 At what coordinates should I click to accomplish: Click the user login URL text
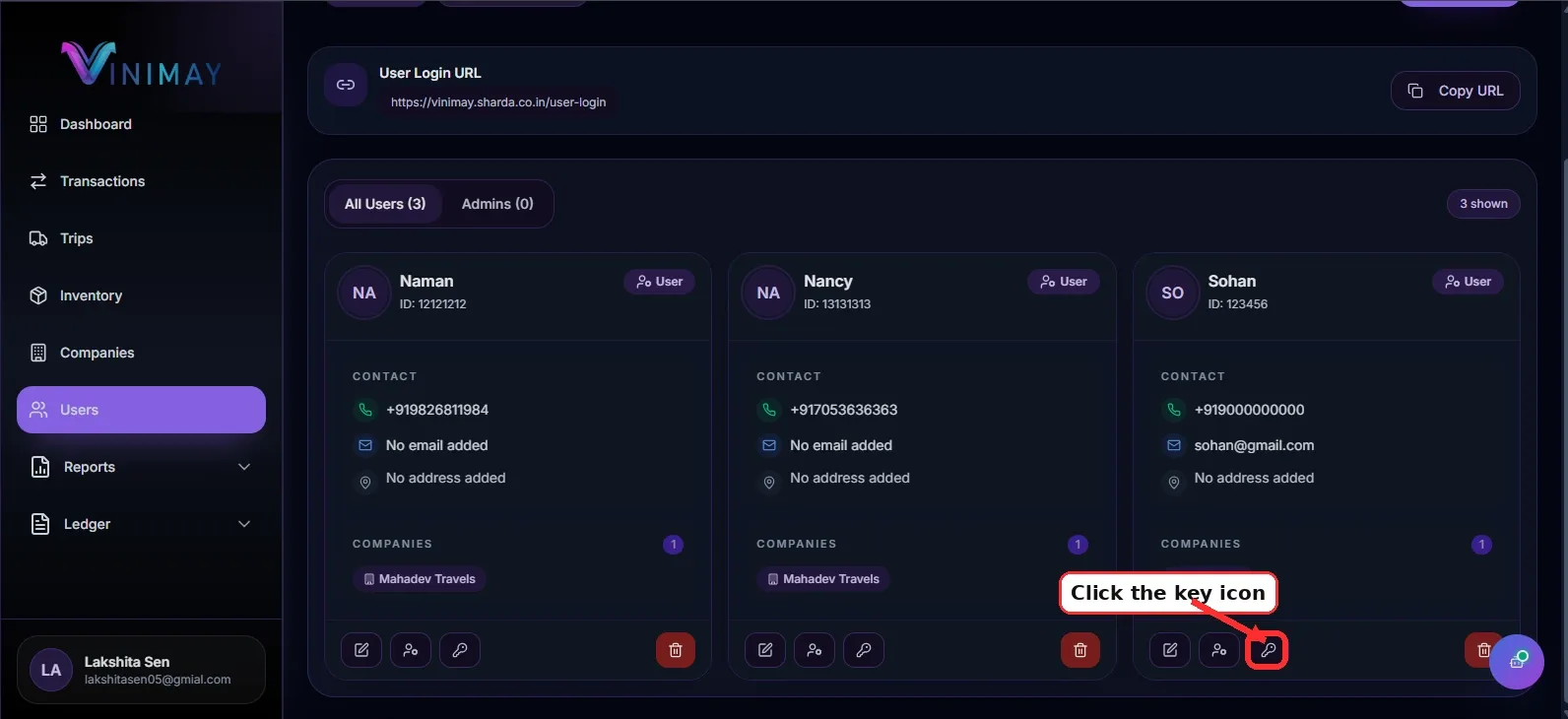(x=498, y=102)
